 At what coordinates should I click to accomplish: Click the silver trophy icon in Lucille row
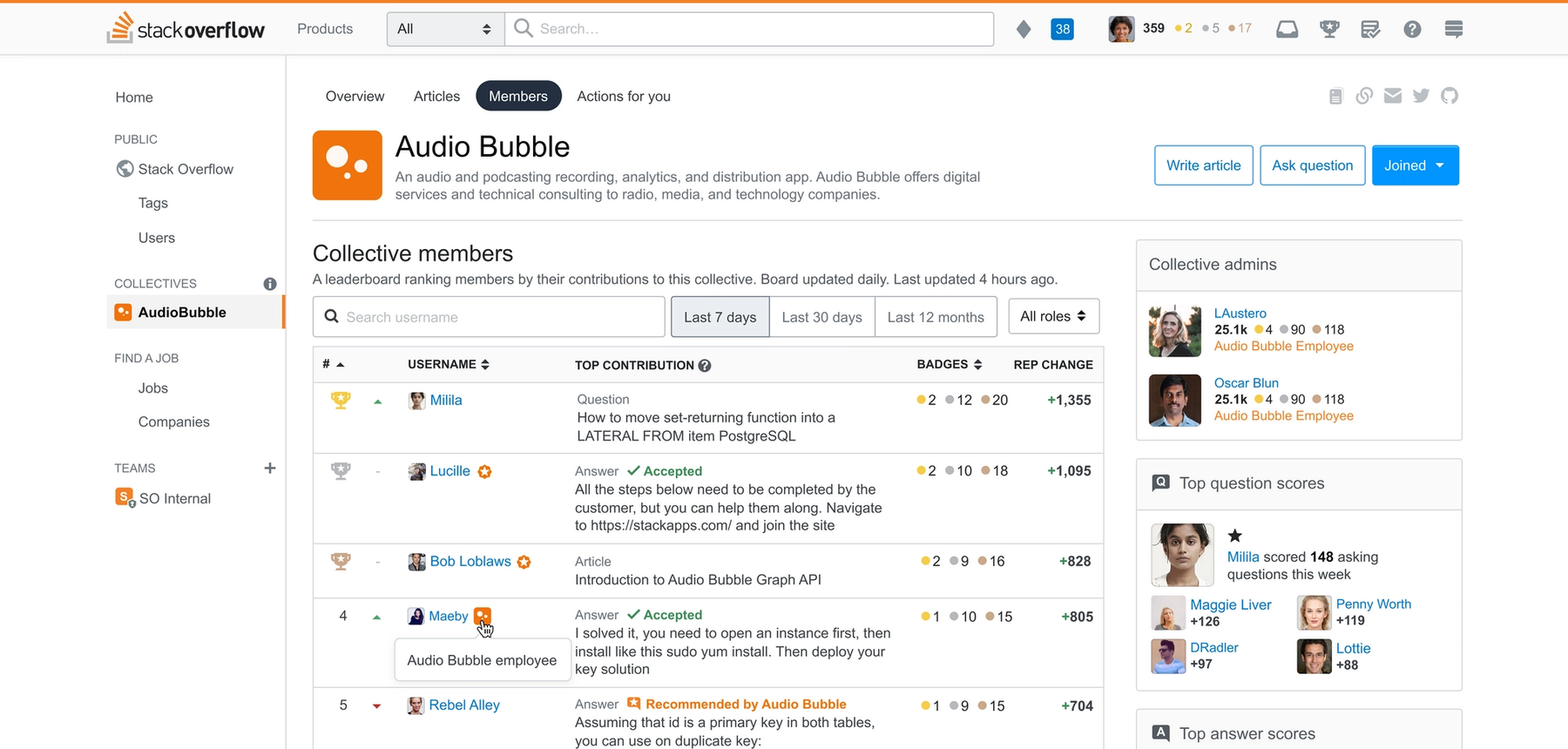341,471
